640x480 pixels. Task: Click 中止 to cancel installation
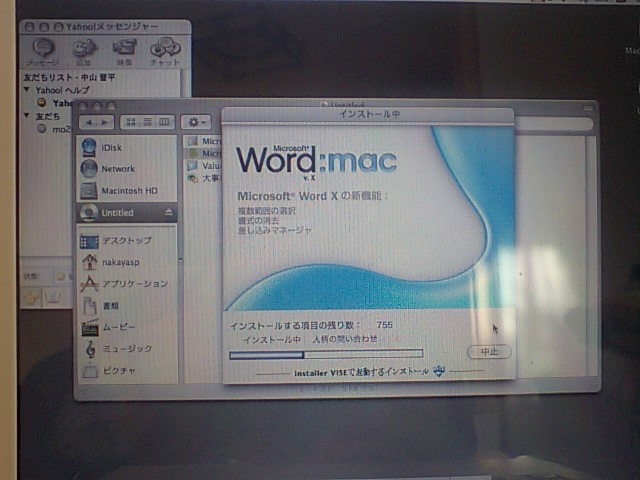coord(489,351)
